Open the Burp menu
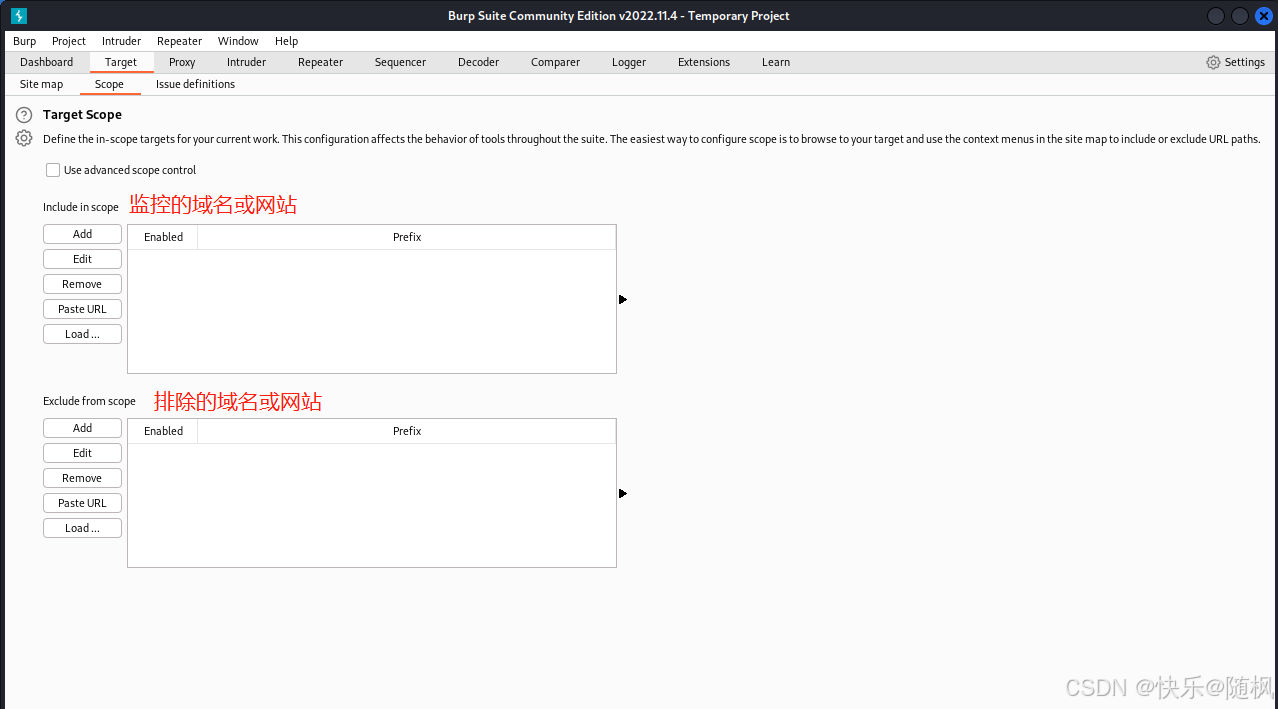Image resolution: width=1278 pixels, height=709 pixels. 25,41
